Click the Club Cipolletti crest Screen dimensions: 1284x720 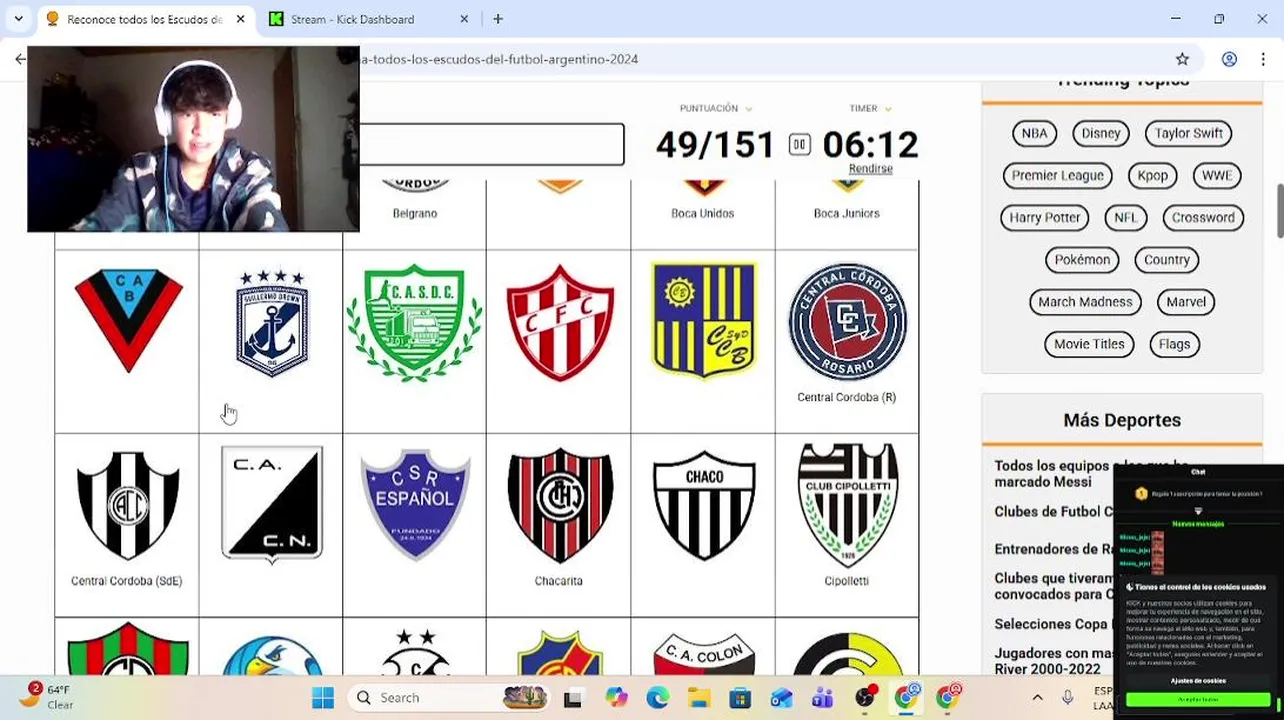847,505
